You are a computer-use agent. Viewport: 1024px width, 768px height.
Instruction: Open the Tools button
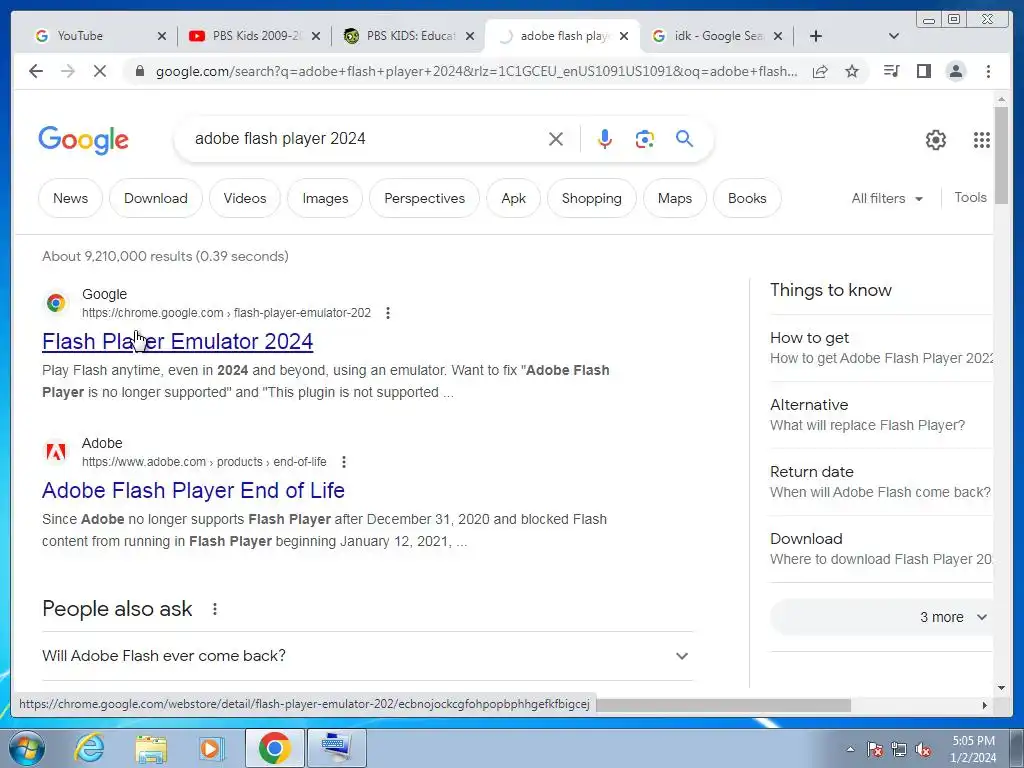pyautogui.click(x=970, y=197)
